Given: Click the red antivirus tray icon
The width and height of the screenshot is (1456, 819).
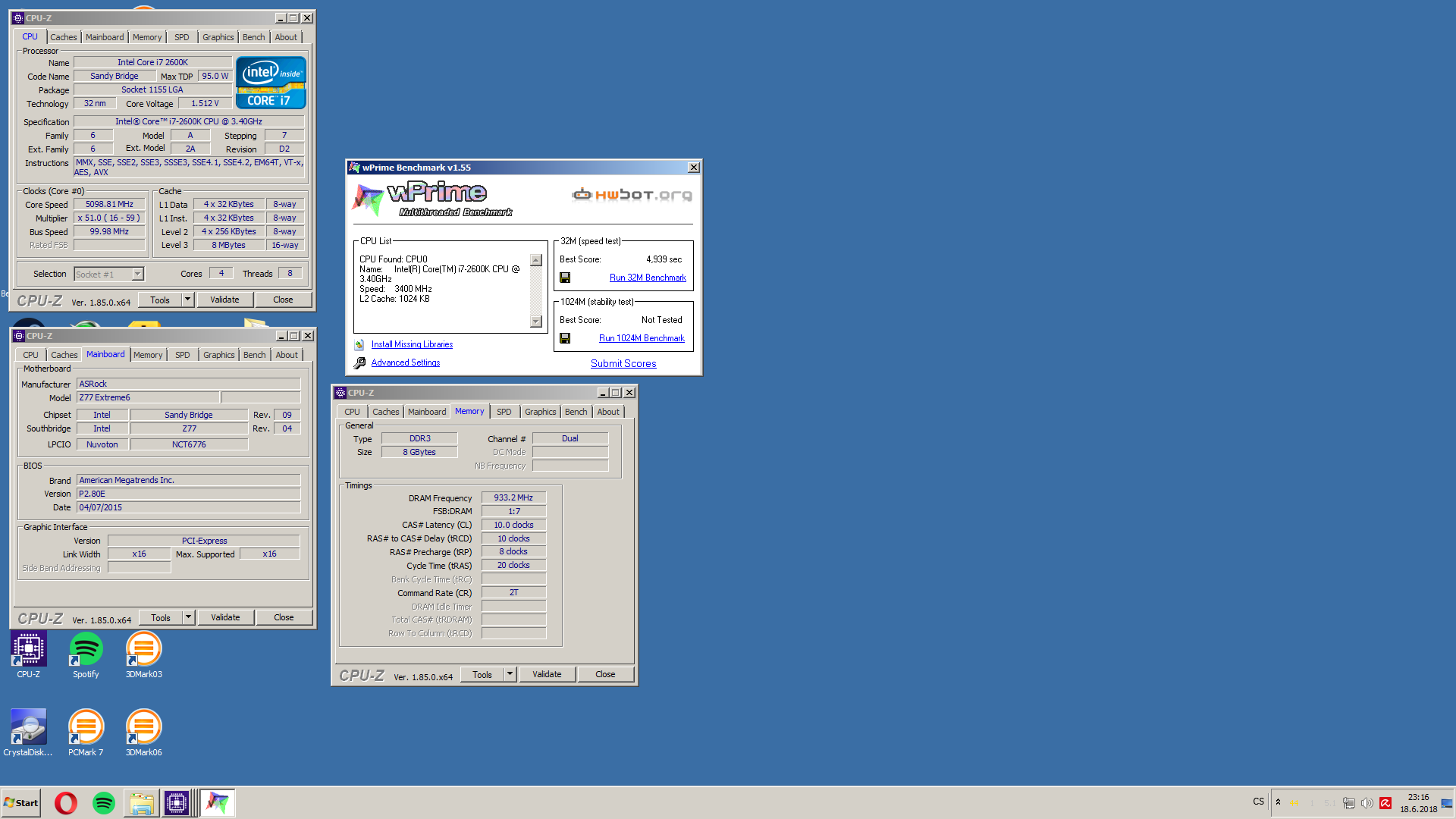Looking at the screenshot, I should pyautogui.click(x=1385, y=803).
